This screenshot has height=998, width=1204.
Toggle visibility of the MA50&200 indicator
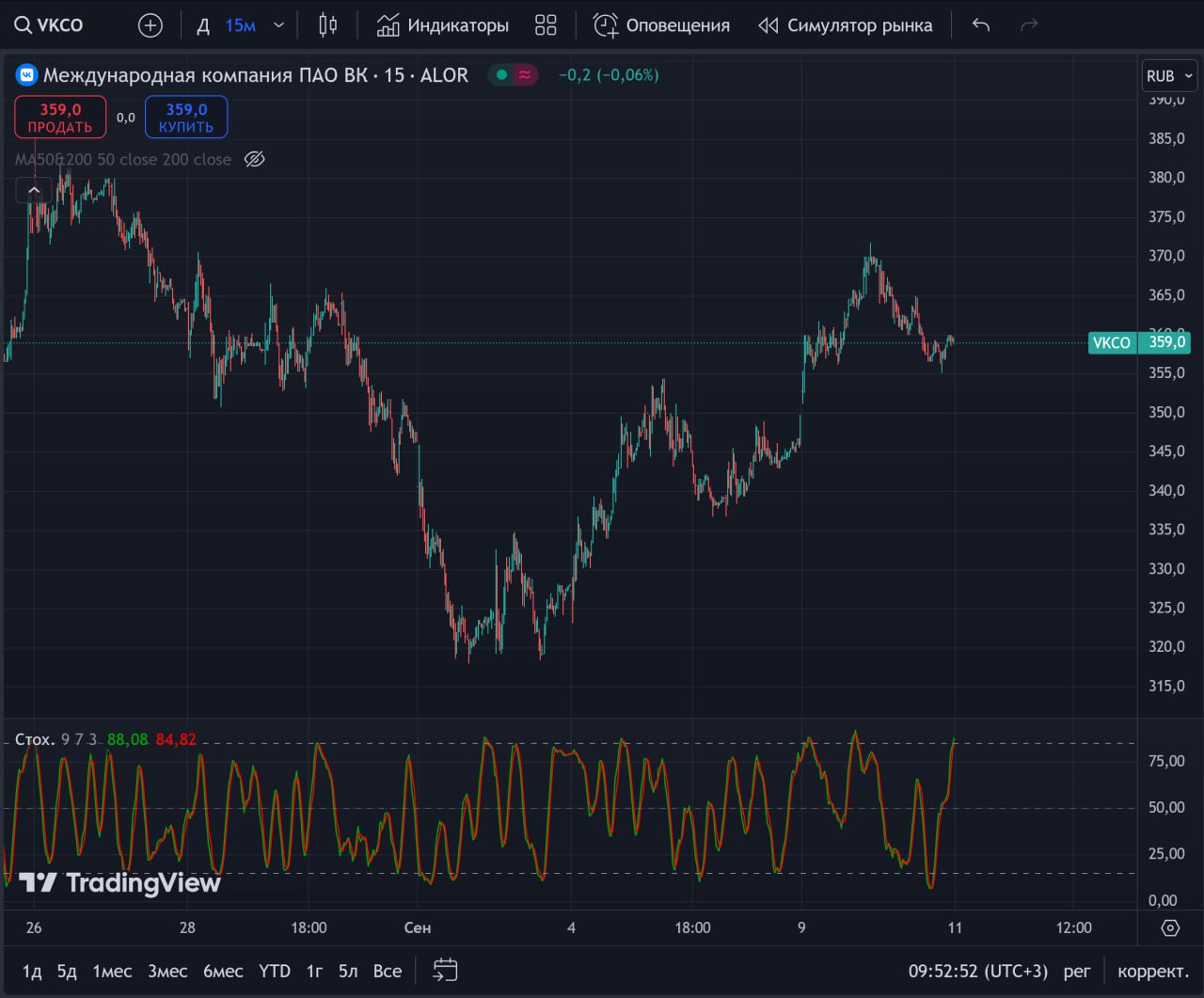point(254,159)
